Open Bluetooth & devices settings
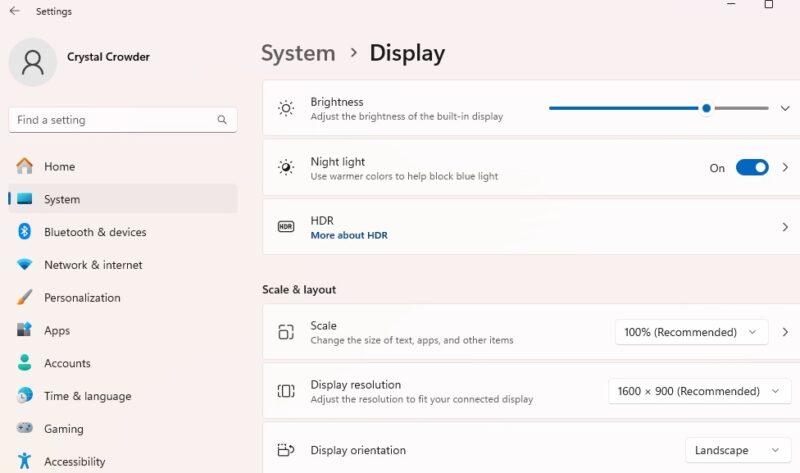This screenshot has height=473, width=800. [x=122, y=232]
